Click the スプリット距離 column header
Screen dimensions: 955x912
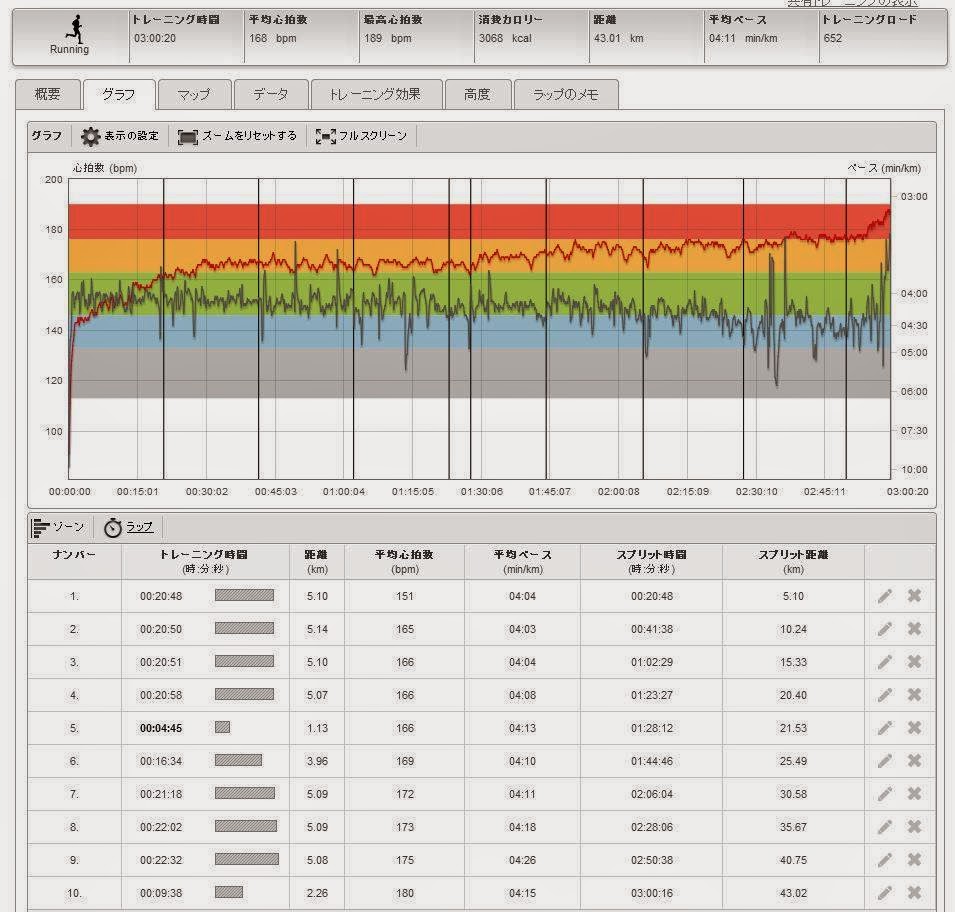coord(793,561)
